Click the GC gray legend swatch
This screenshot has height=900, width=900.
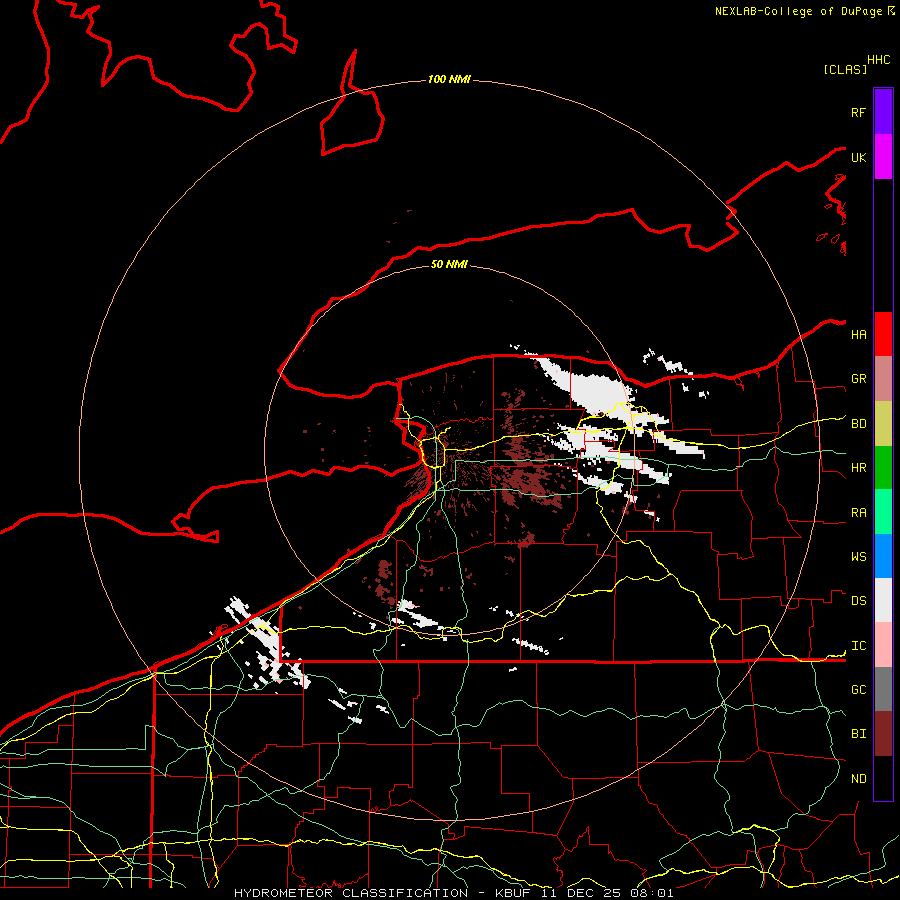[x=883, y=689]
